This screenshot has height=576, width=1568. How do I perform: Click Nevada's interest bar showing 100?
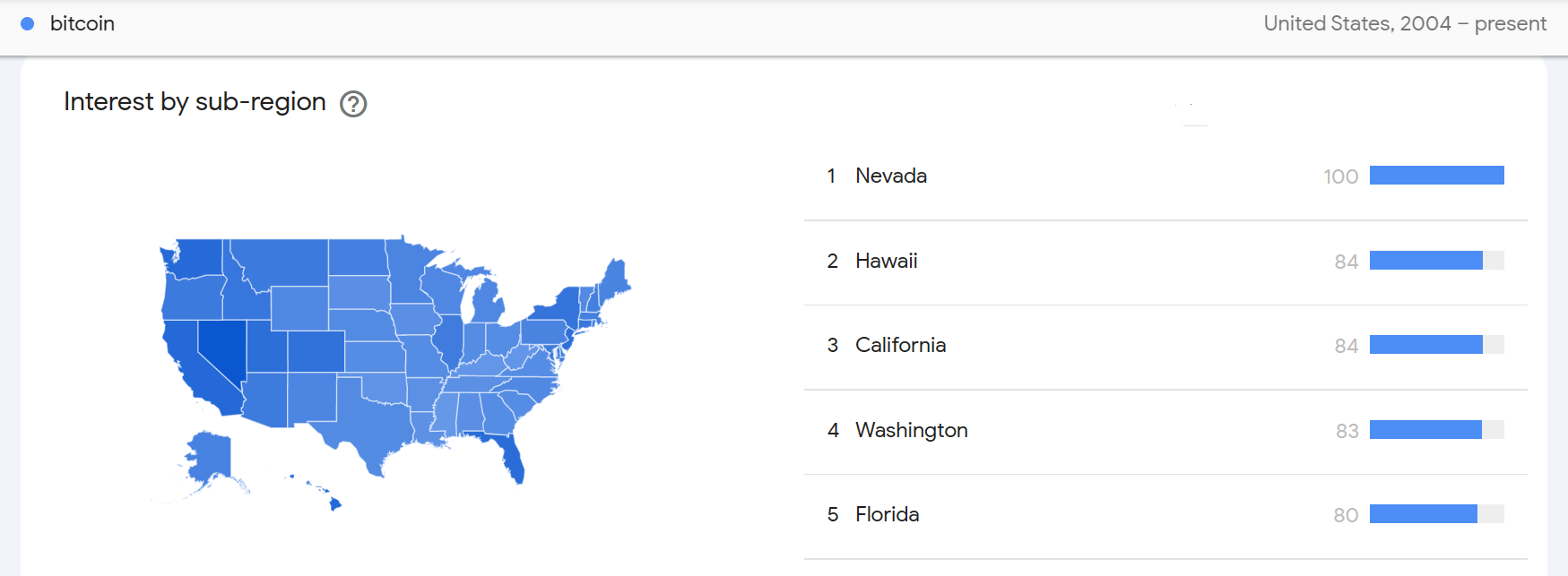pos(1436,176)
